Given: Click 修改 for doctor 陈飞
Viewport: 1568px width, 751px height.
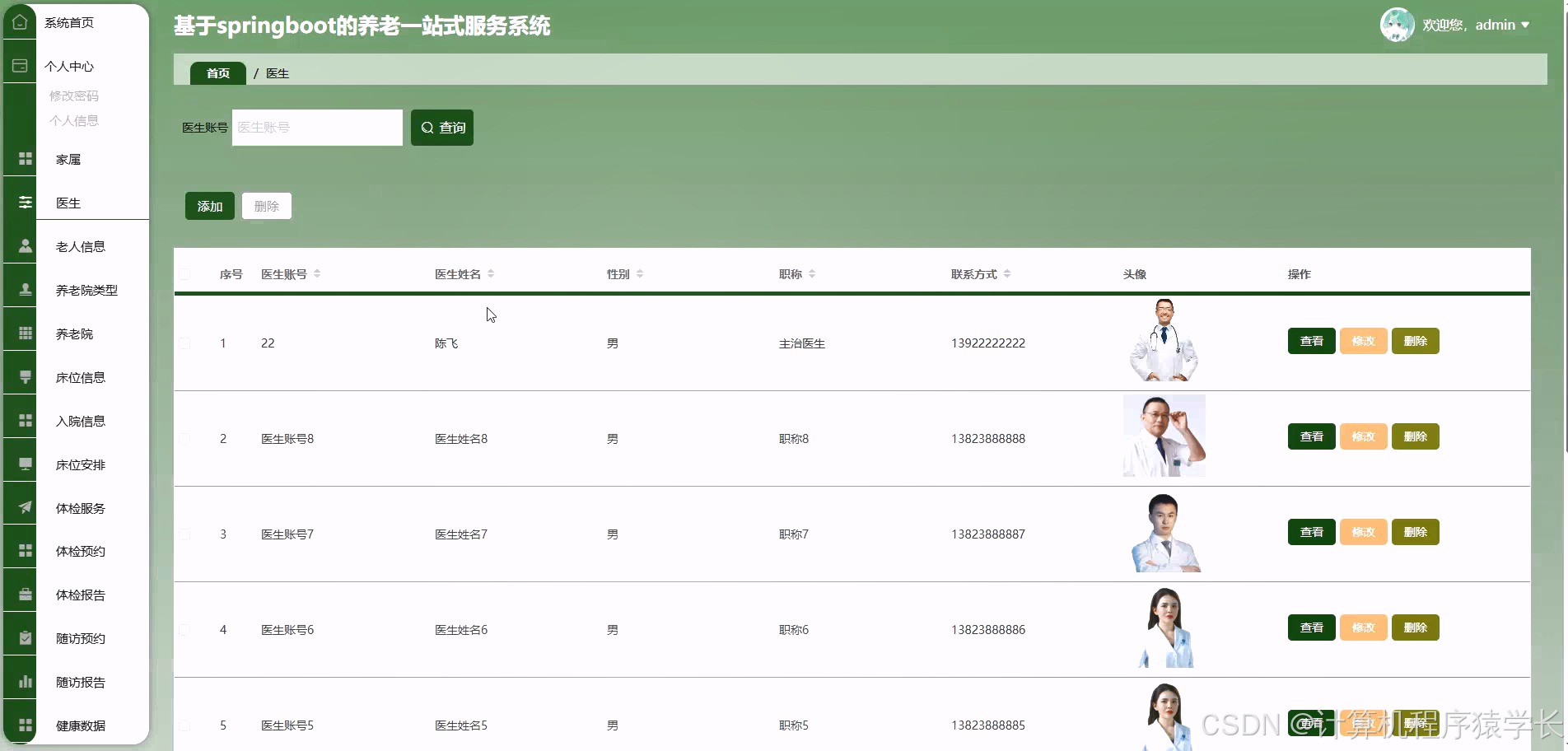Looking at the screenshot, I should pyautogui.click(x=1364, y=341).
